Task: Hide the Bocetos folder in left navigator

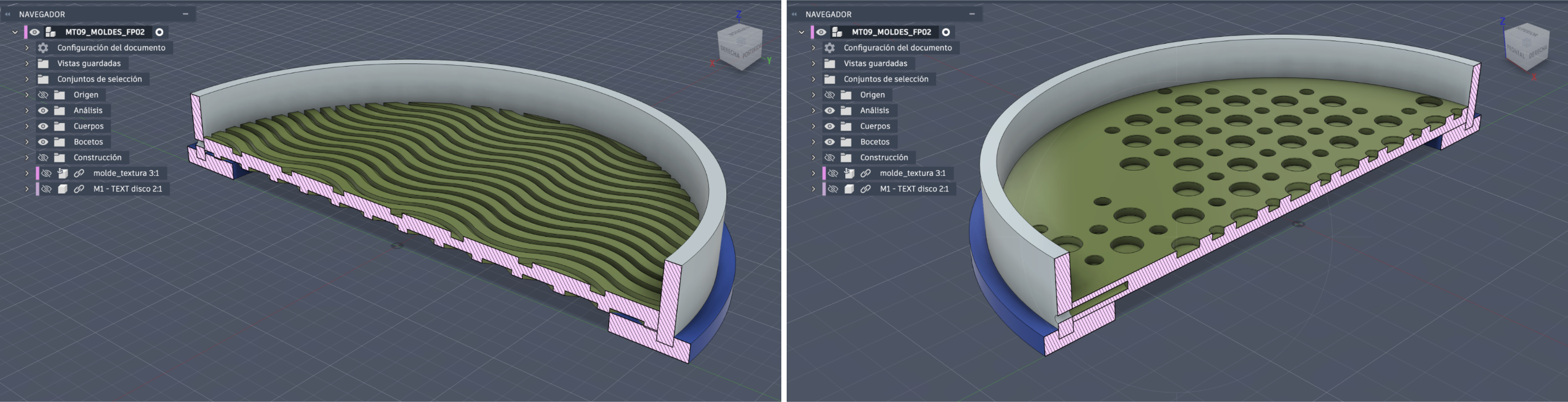Action: (x=43, y=142)
